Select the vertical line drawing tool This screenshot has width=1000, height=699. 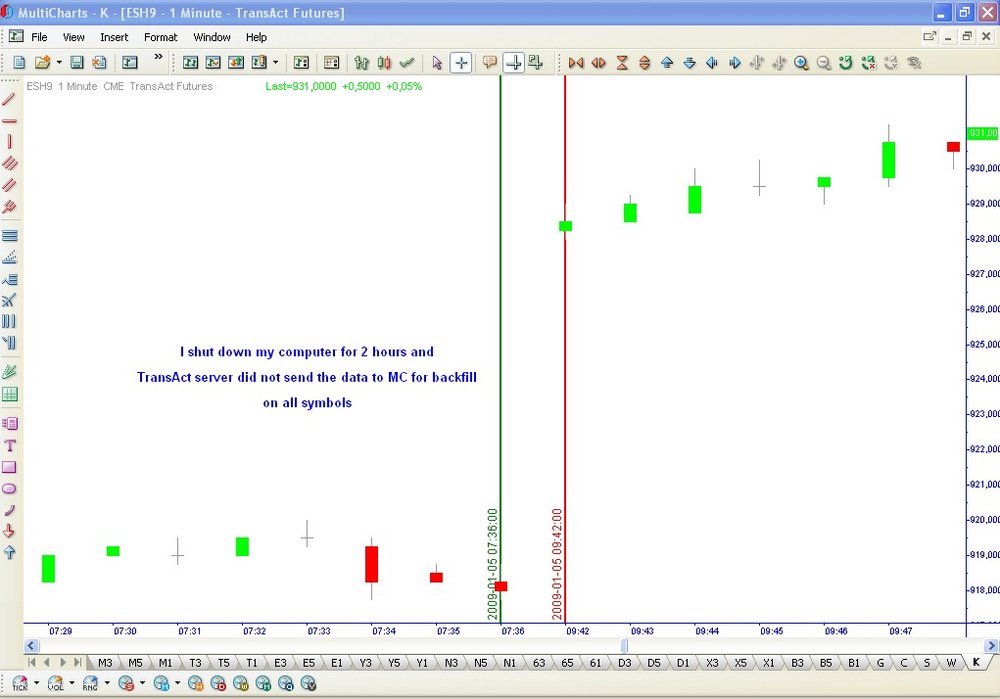(9, 142)
